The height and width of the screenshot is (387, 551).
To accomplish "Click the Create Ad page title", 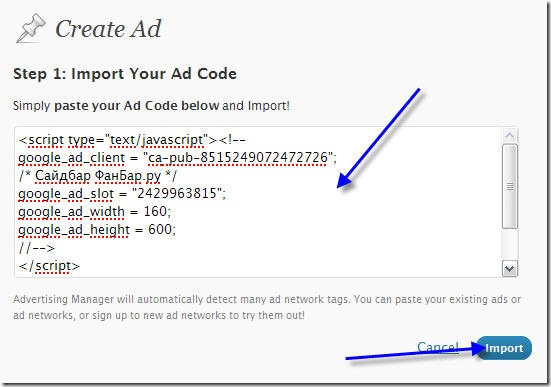I will point(108,28).
